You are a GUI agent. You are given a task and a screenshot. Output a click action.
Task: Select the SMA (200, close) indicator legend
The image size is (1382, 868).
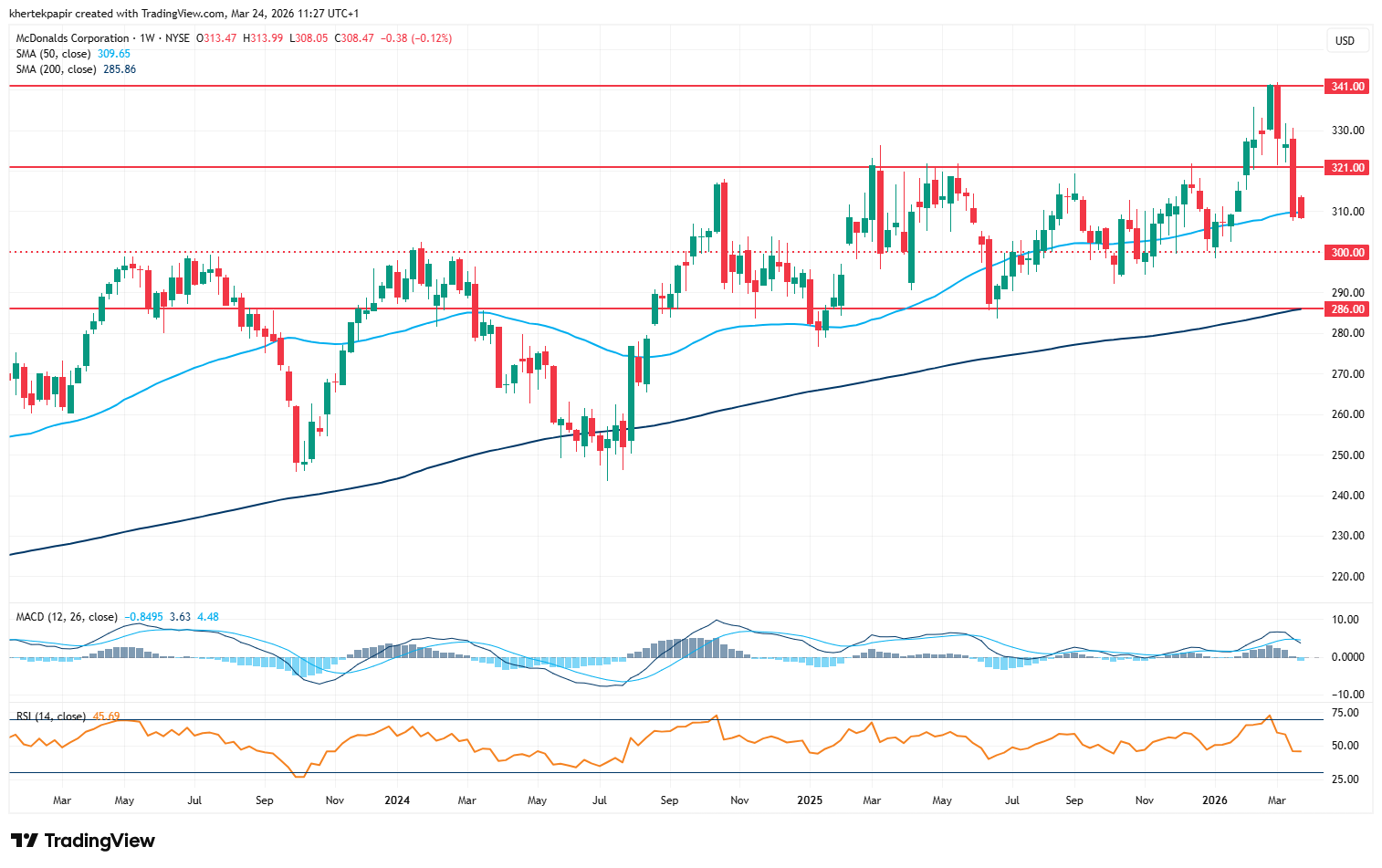57,69
